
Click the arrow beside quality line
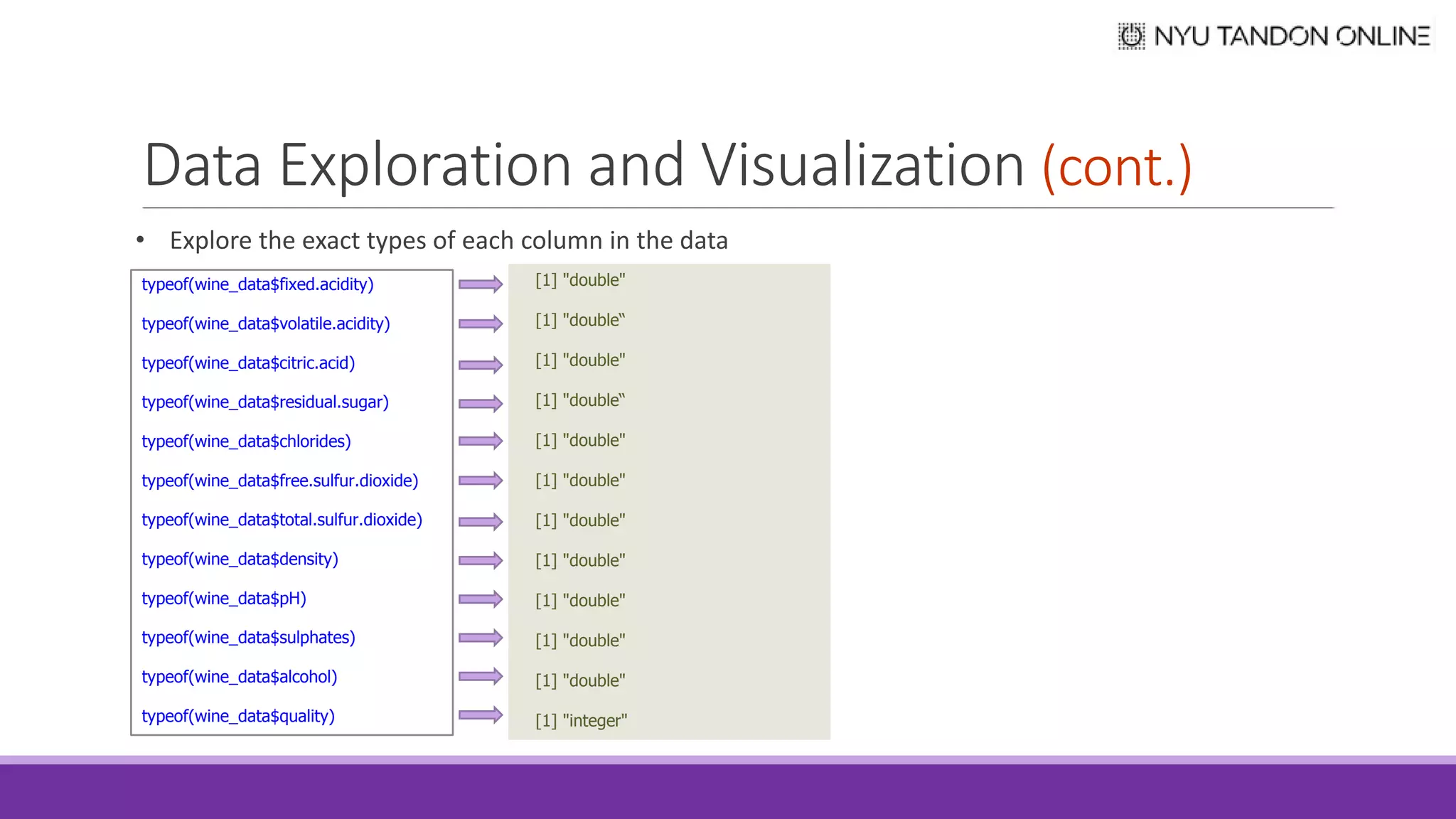click(x=481, y=714)
